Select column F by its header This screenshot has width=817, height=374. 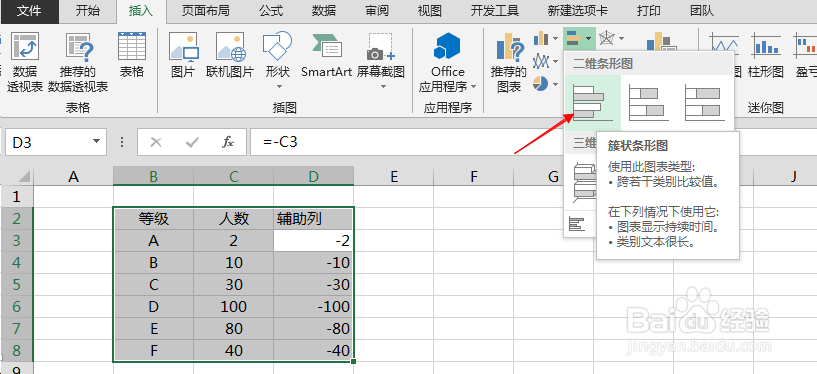point(474,177)
